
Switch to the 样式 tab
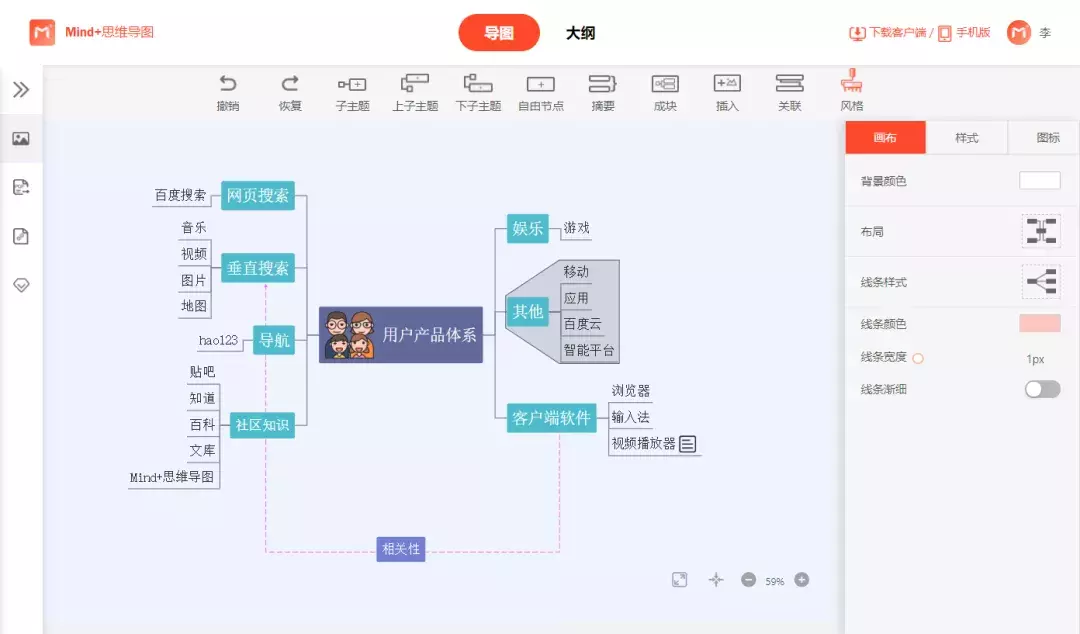pyautogui.click(x=966, y=138)
